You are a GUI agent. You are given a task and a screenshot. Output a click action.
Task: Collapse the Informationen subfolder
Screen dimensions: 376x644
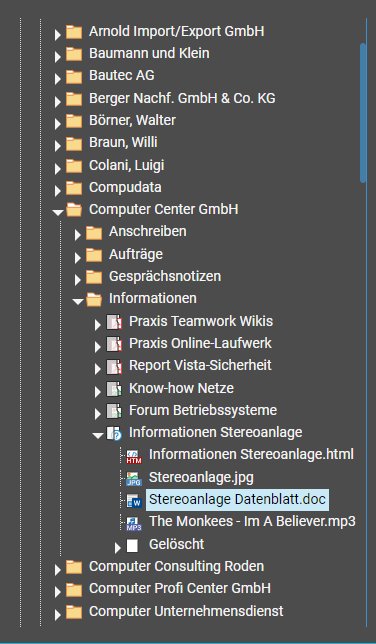(78, 301)
